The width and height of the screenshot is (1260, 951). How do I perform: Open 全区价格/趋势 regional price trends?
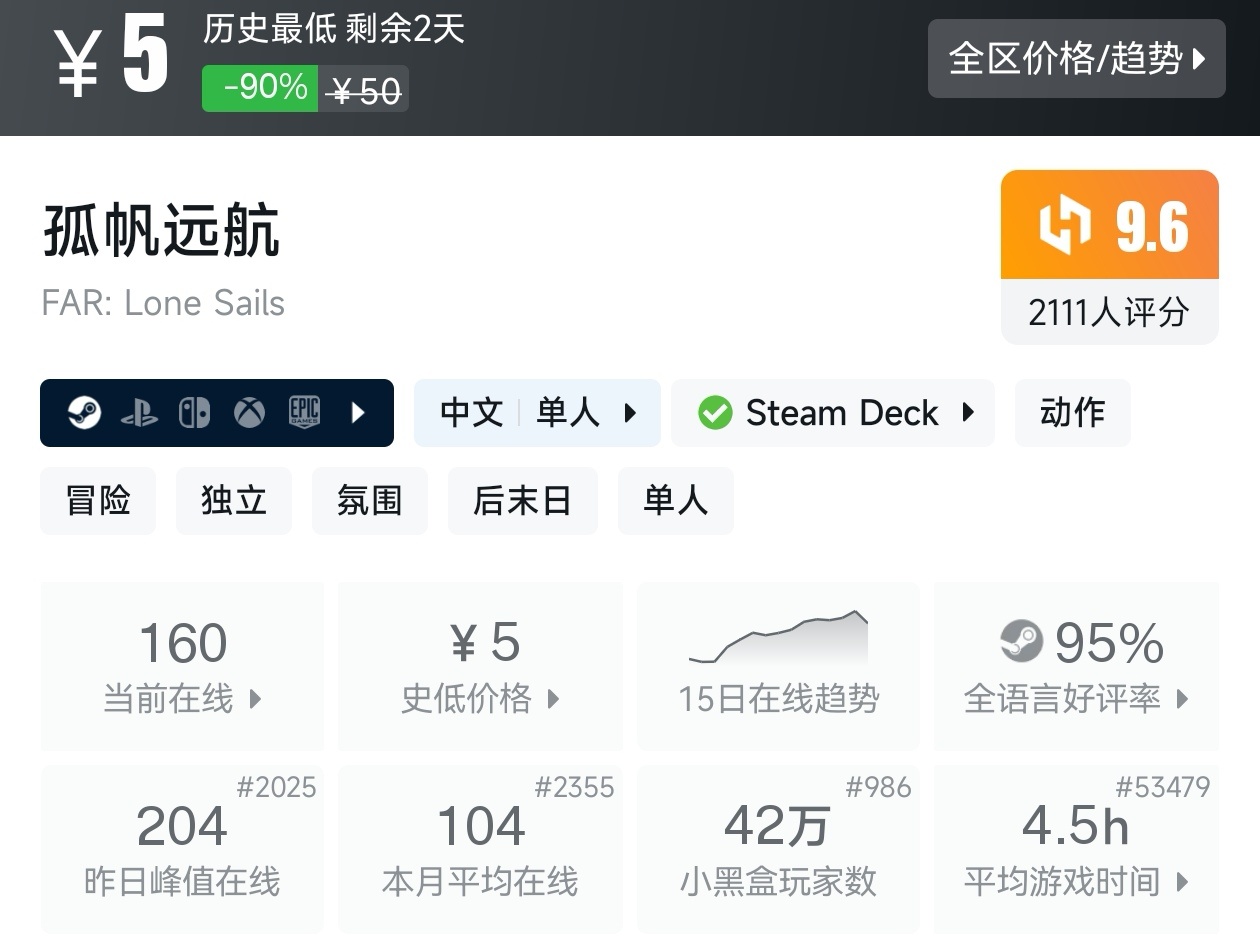point(1076,59)
